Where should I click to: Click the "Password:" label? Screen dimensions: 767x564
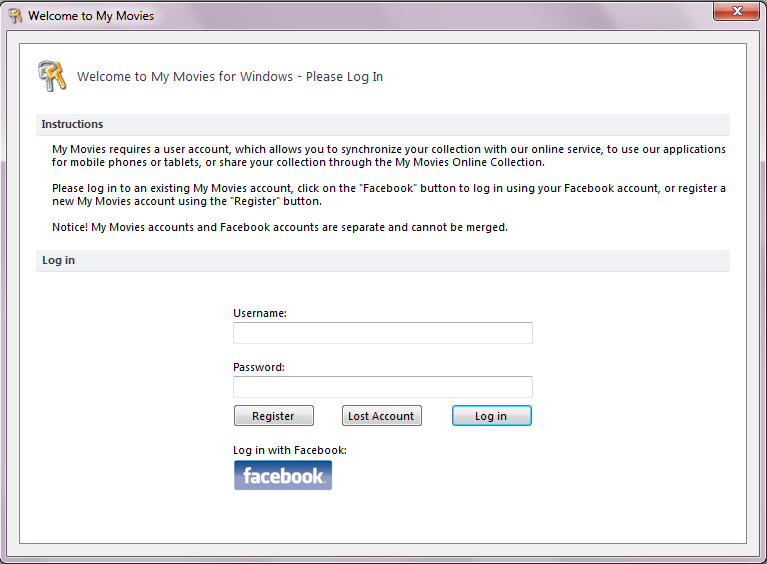point(259,367)
